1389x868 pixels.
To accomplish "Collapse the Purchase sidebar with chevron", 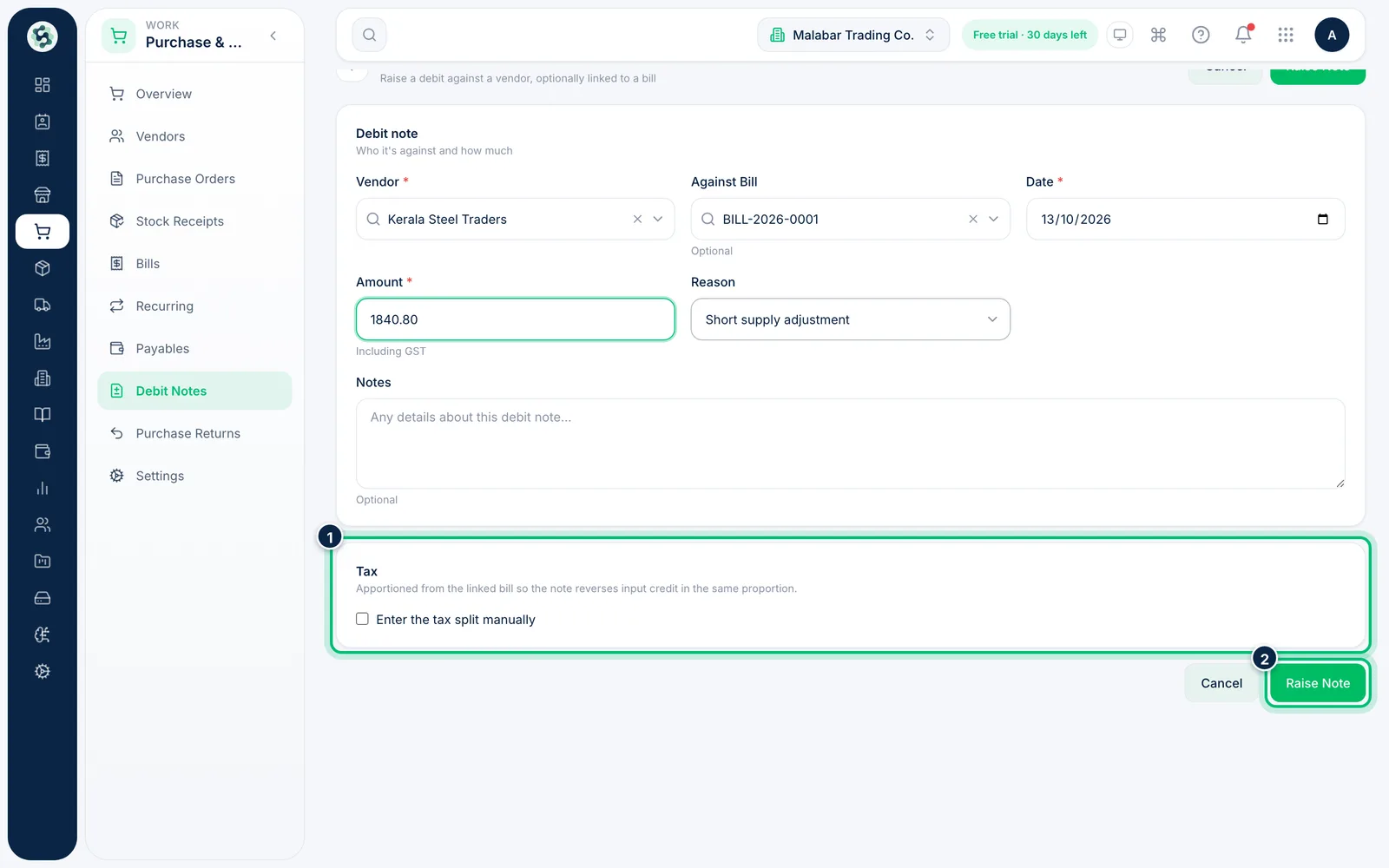I will (x=273, y=36).
